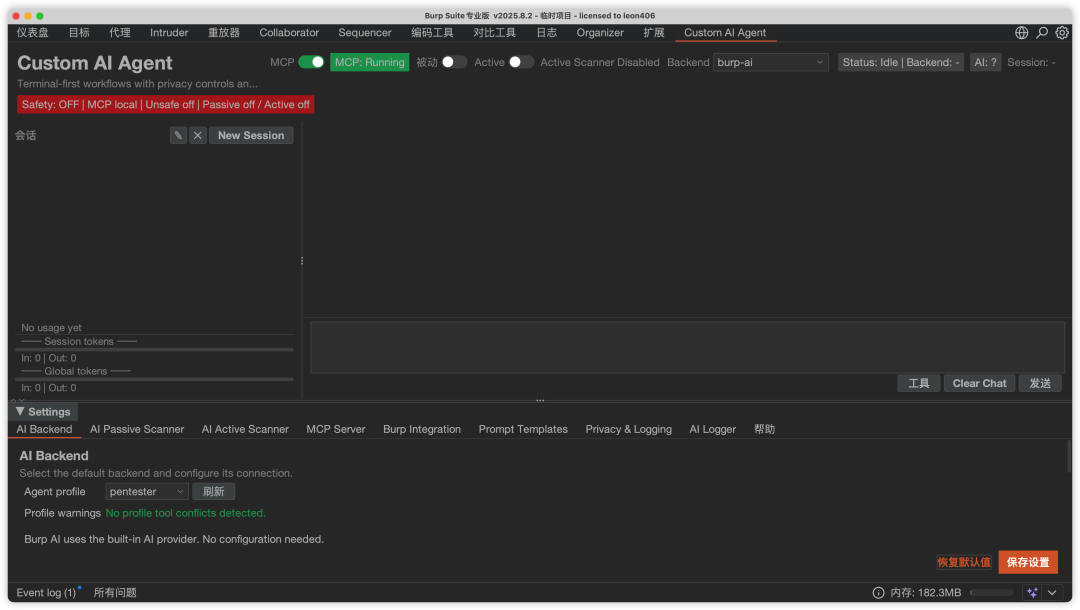Open the AI Passive Scanner settings tab
The width and height of the screenshot is (1080, 610).
point(137,430)
